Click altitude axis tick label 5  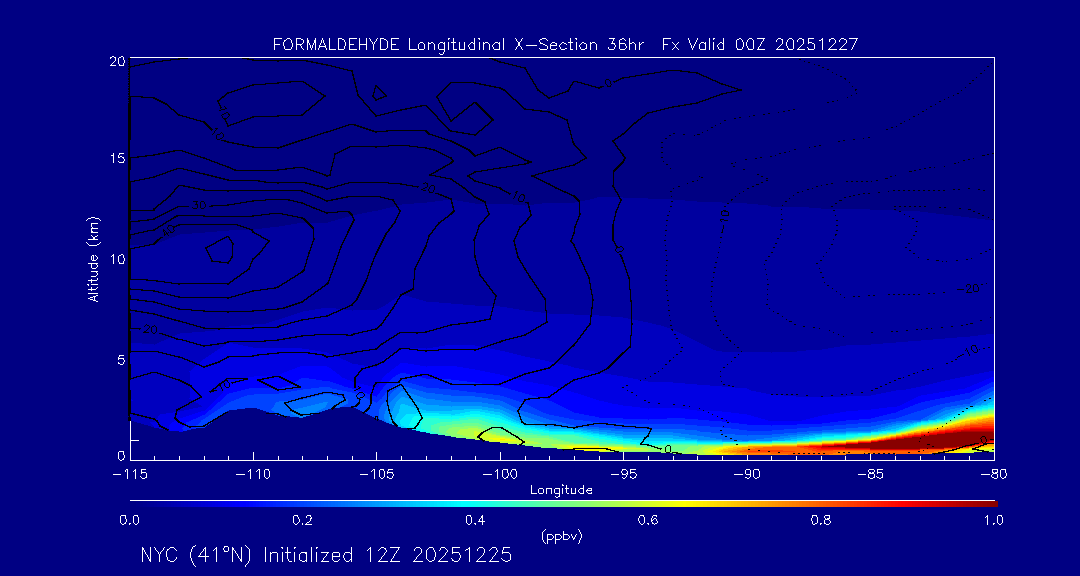121,360
